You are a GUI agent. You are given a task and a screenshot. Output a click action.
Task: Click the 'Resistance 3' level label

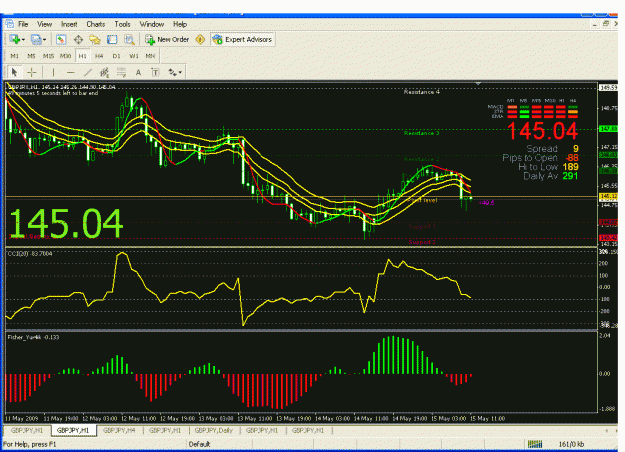coord(421,133)
